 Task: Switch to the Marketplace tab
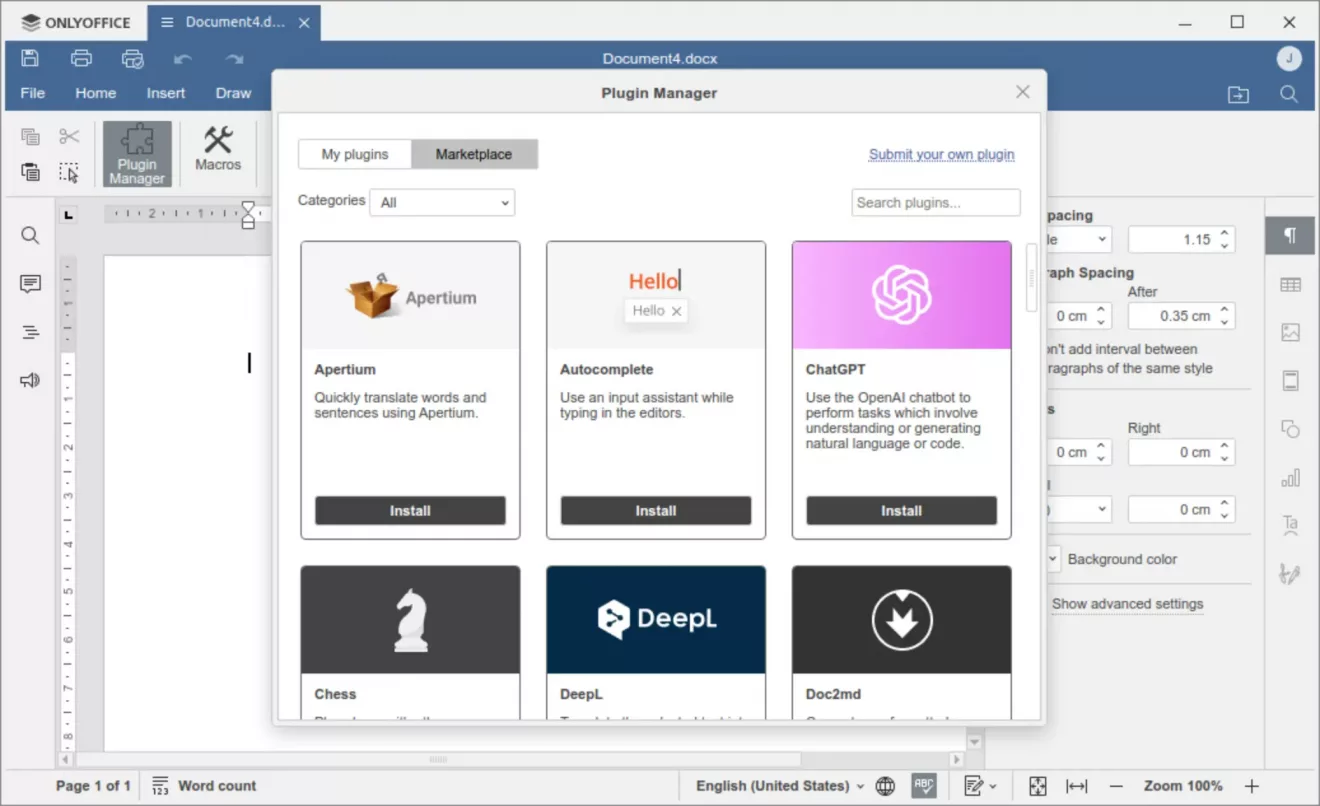tap(474, 154)
